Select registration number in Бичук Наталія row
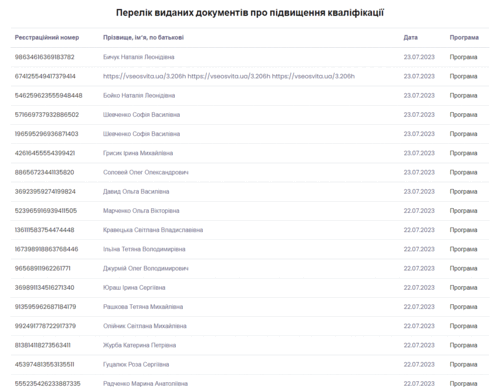The height and width of the screenshot is (391, 500). pyautogui.click(x=44, y=57)
